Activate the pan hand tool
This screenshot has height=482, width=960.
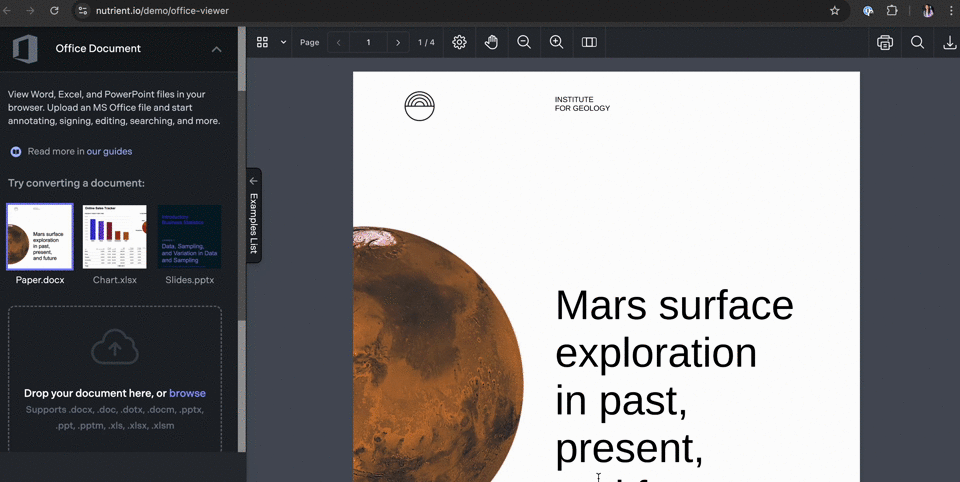coord(491,42)
